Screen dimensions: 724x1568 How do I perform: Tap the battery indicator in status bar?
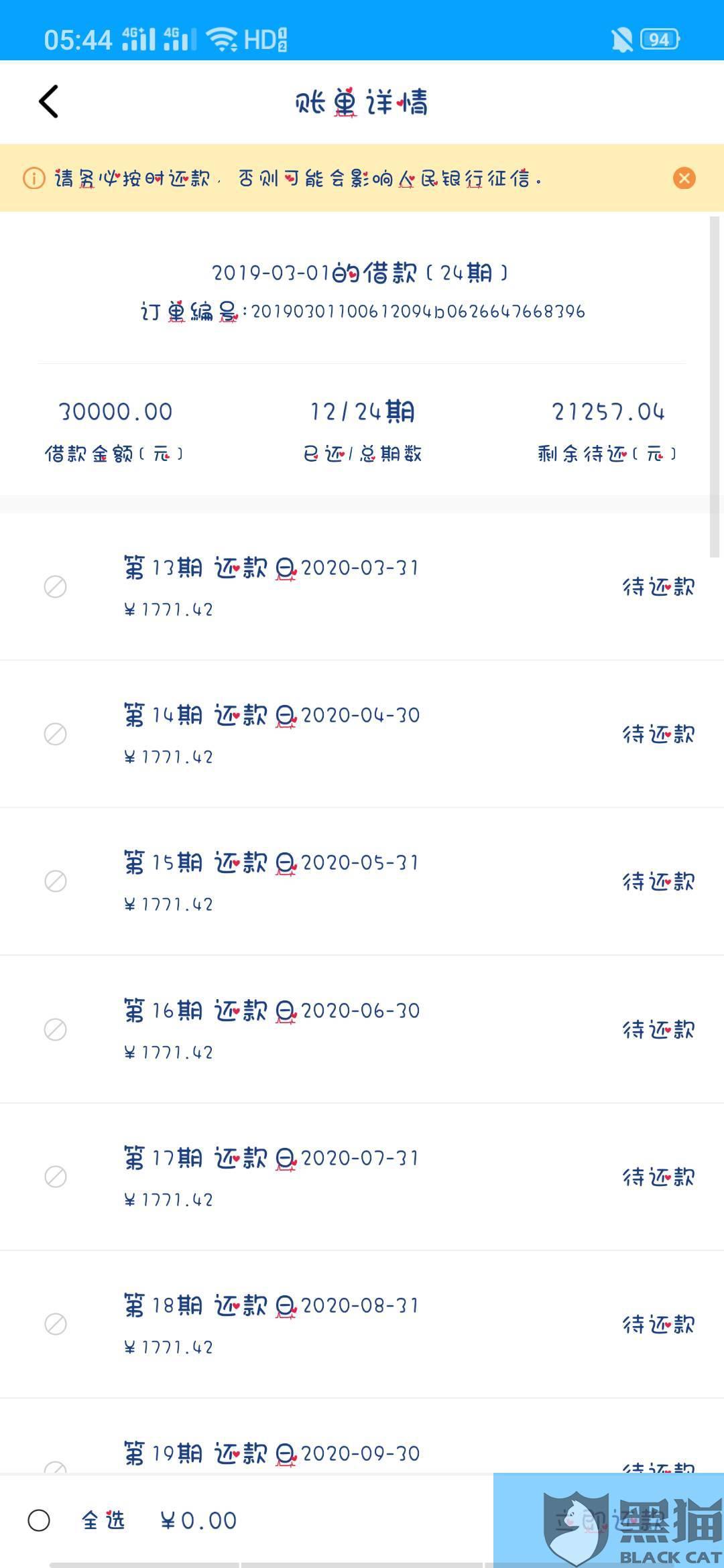coord(660,40)
